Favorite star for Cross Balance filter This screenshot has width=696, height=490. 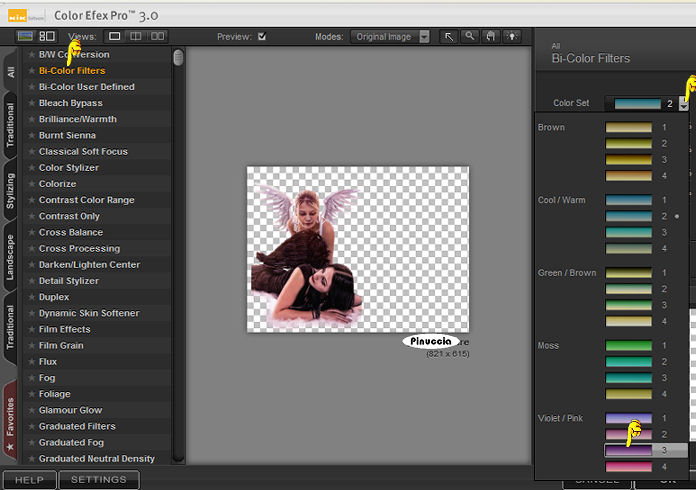(32, 232)
